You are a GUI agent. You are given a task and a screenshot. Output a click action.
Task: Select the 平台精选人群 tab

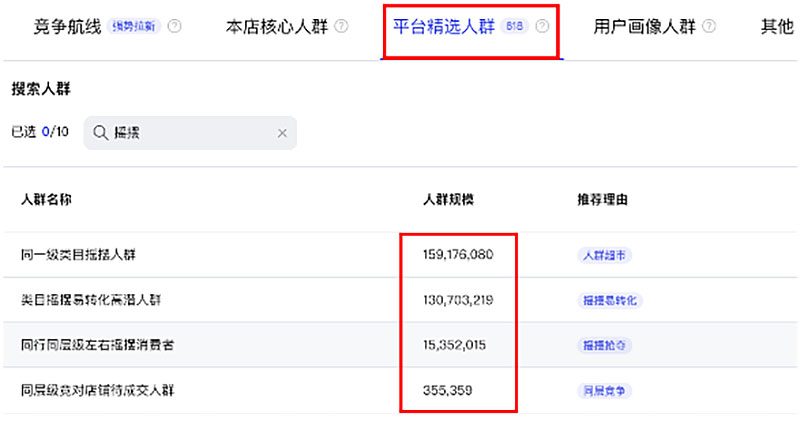coord(444,27)
